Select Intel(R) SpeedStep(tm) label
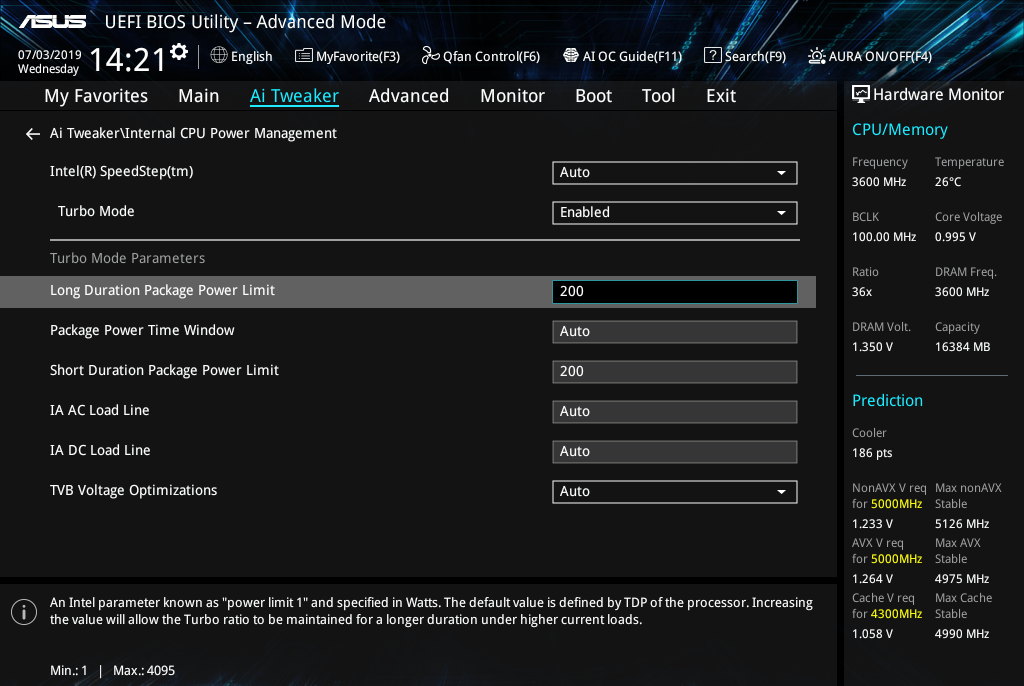Viewport: 1024px width, 686px height. click(x=121, y=172)
